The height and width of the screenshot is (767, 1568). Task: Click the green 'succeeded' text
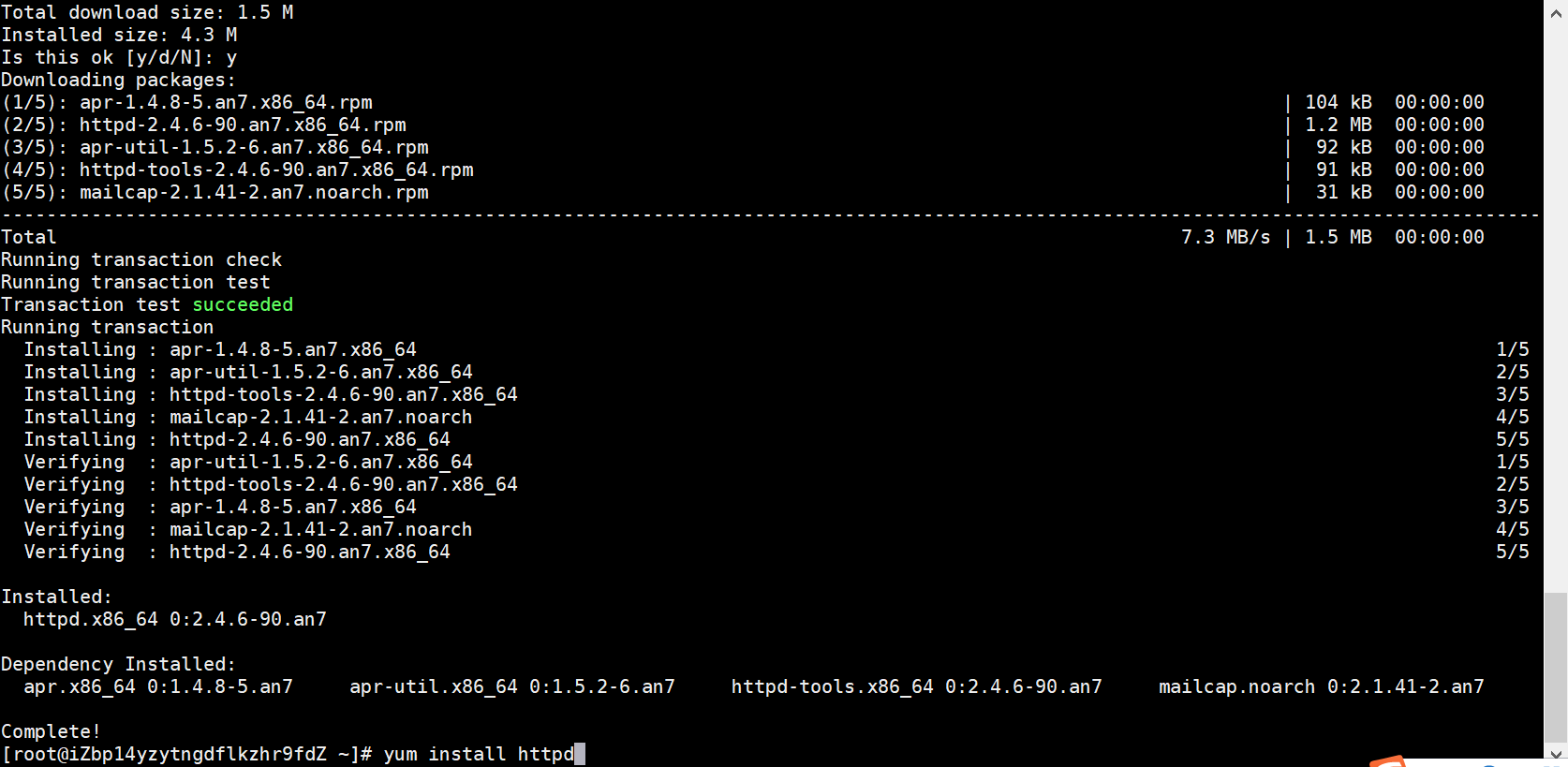[243, 304]
